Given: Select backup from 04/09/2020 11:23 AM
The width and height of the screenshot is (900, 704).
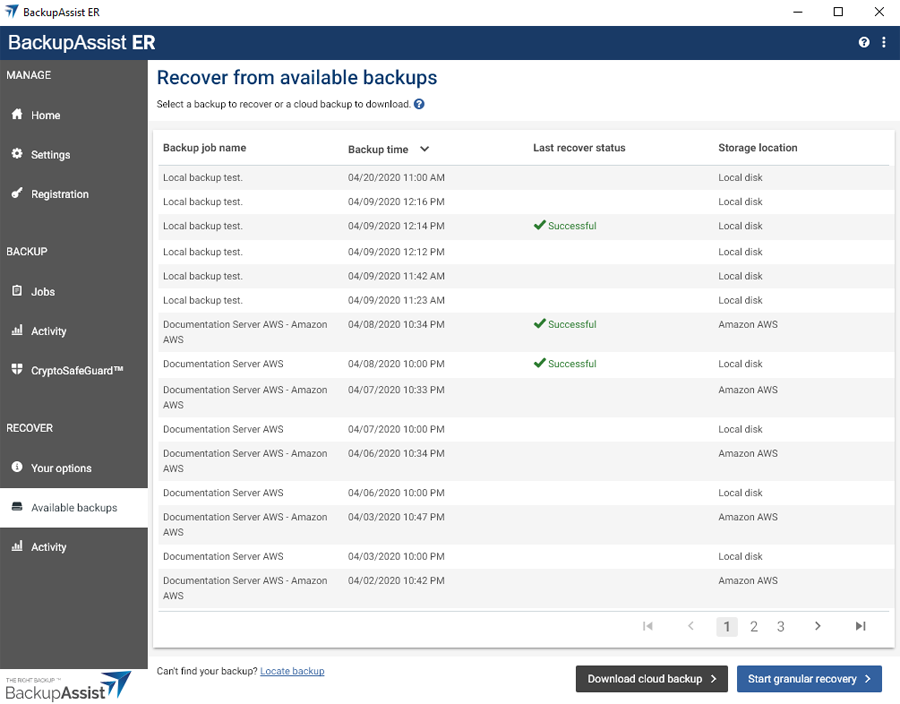Looking at the screenshot, I should (526, 300).
